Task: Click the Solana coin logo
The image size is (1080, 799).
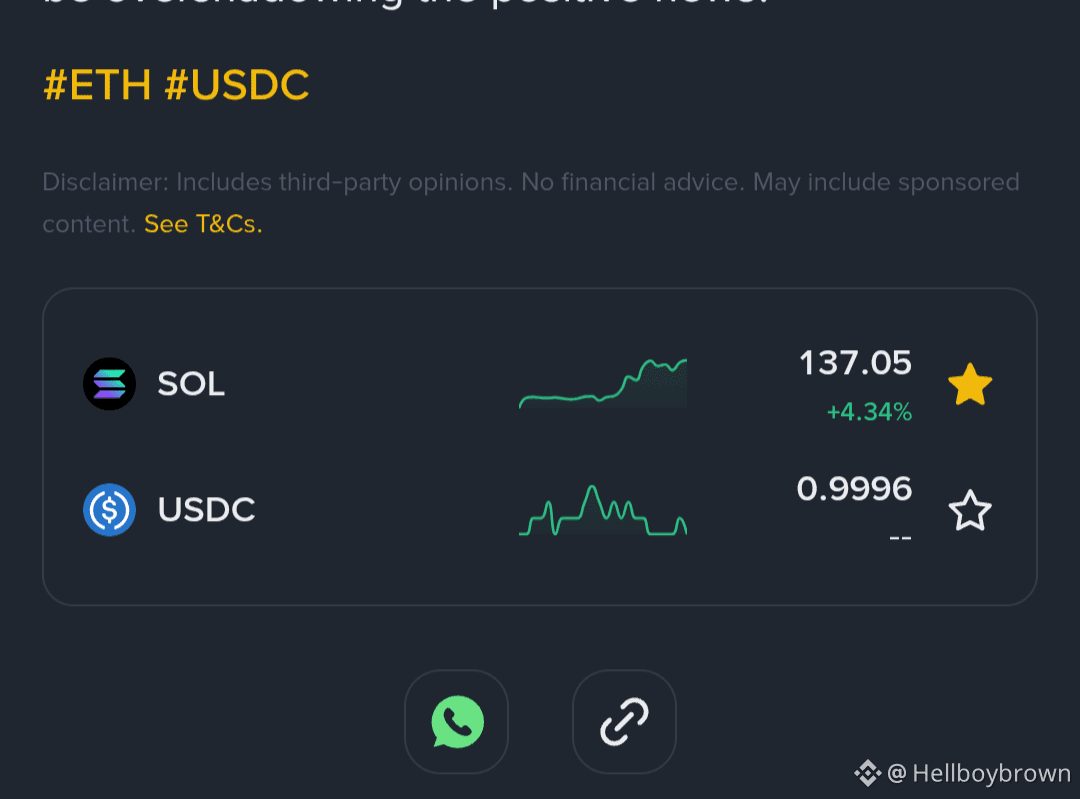Action: click(109, 384)
